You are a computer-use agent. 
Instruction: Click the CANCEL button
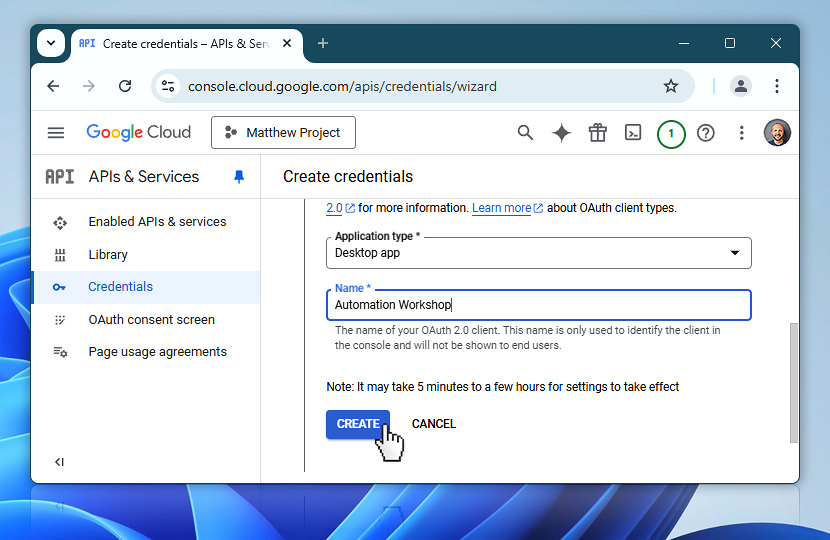[x=434, y=424]
